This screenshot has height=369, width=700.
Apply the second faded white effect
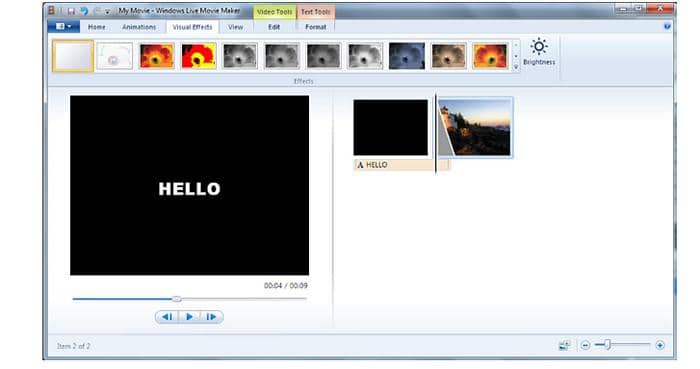(x=114, y=56)
